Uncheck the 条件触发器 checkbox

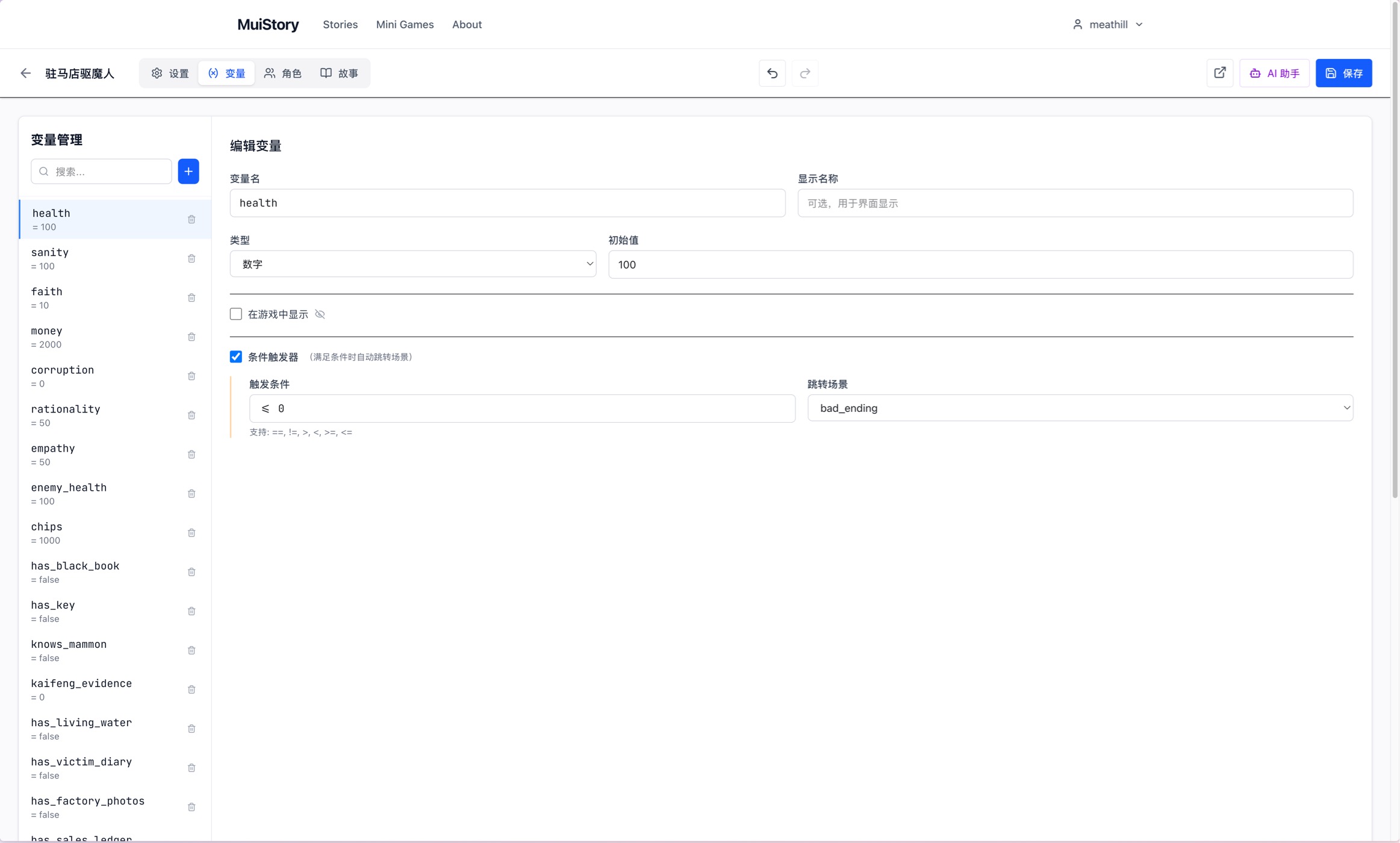(x=236, y=357)
